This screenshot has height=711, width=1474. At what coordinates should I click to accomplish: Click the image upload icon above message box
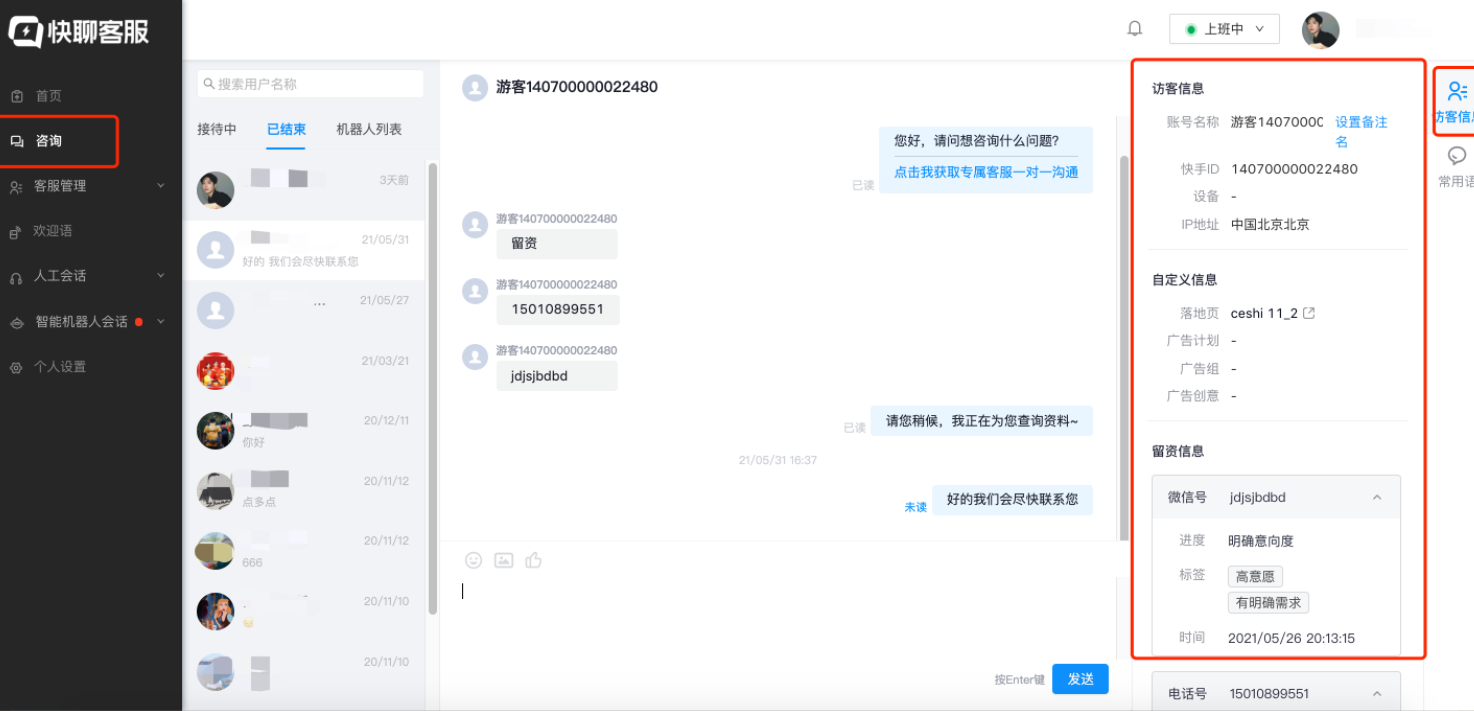point(503,560)
